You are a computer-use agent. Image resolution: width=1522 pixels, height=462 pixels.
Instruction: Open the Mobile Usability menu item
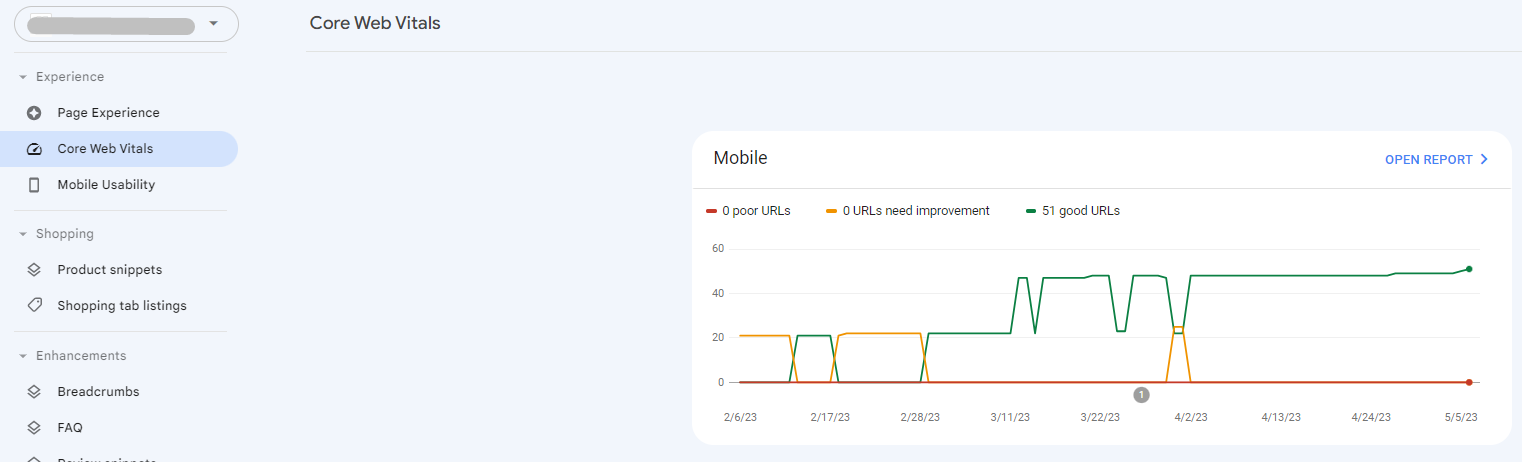tap(106, 185)
